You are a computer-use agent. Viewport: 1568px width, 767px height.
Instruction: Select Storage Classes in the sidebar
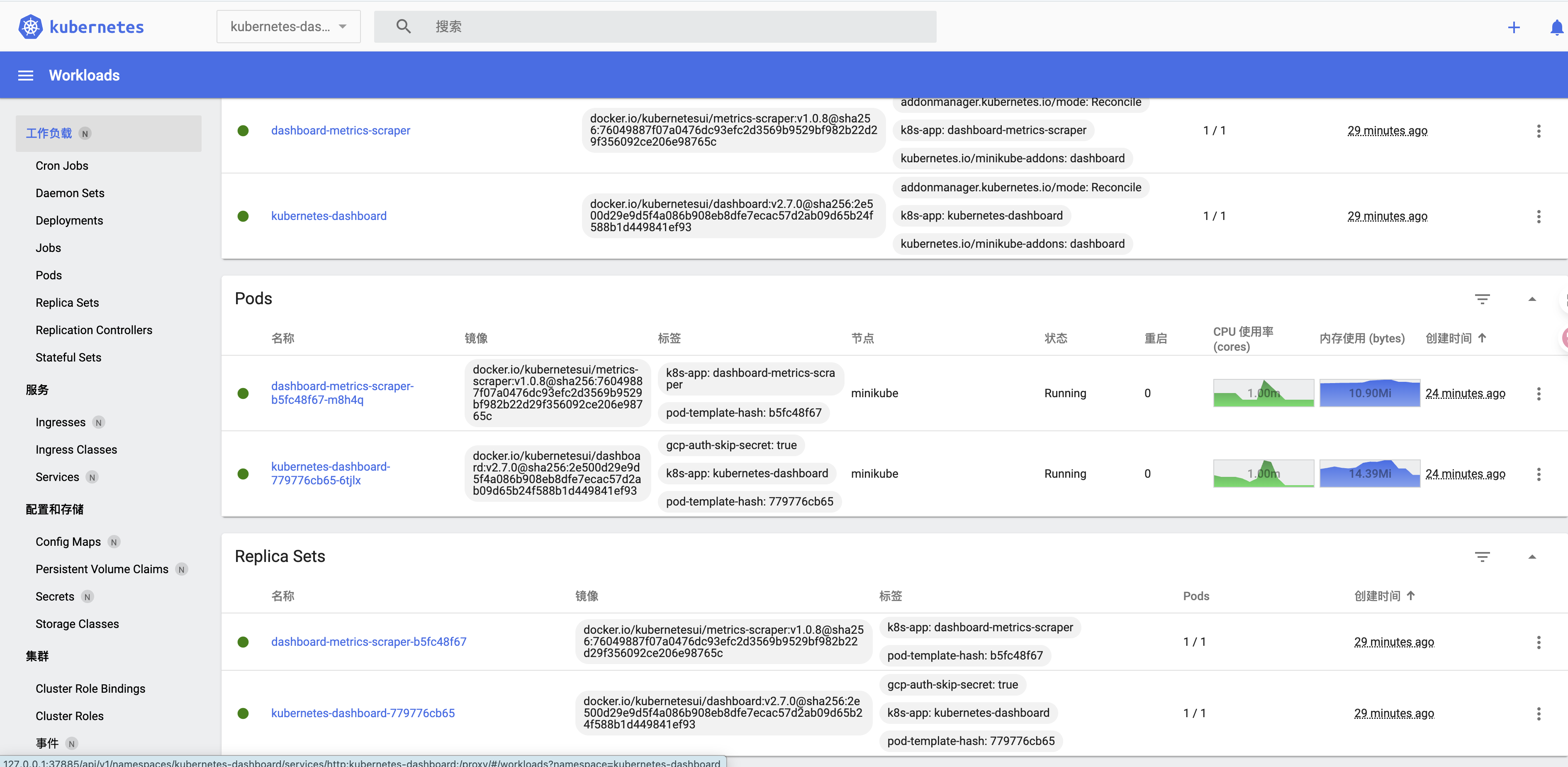pos(77,624)
